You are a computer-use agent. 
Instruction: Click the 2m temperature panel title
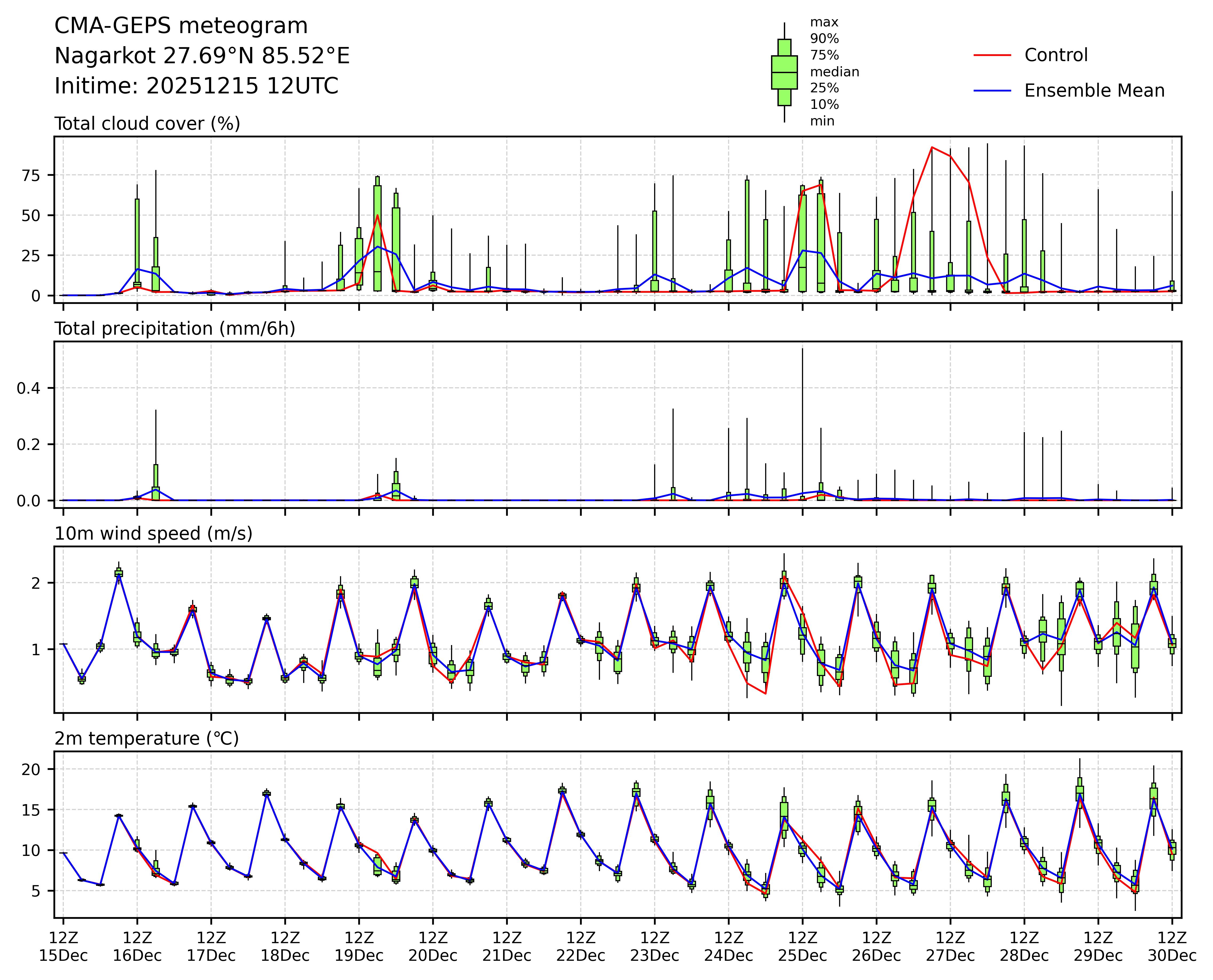pos(146,738)
